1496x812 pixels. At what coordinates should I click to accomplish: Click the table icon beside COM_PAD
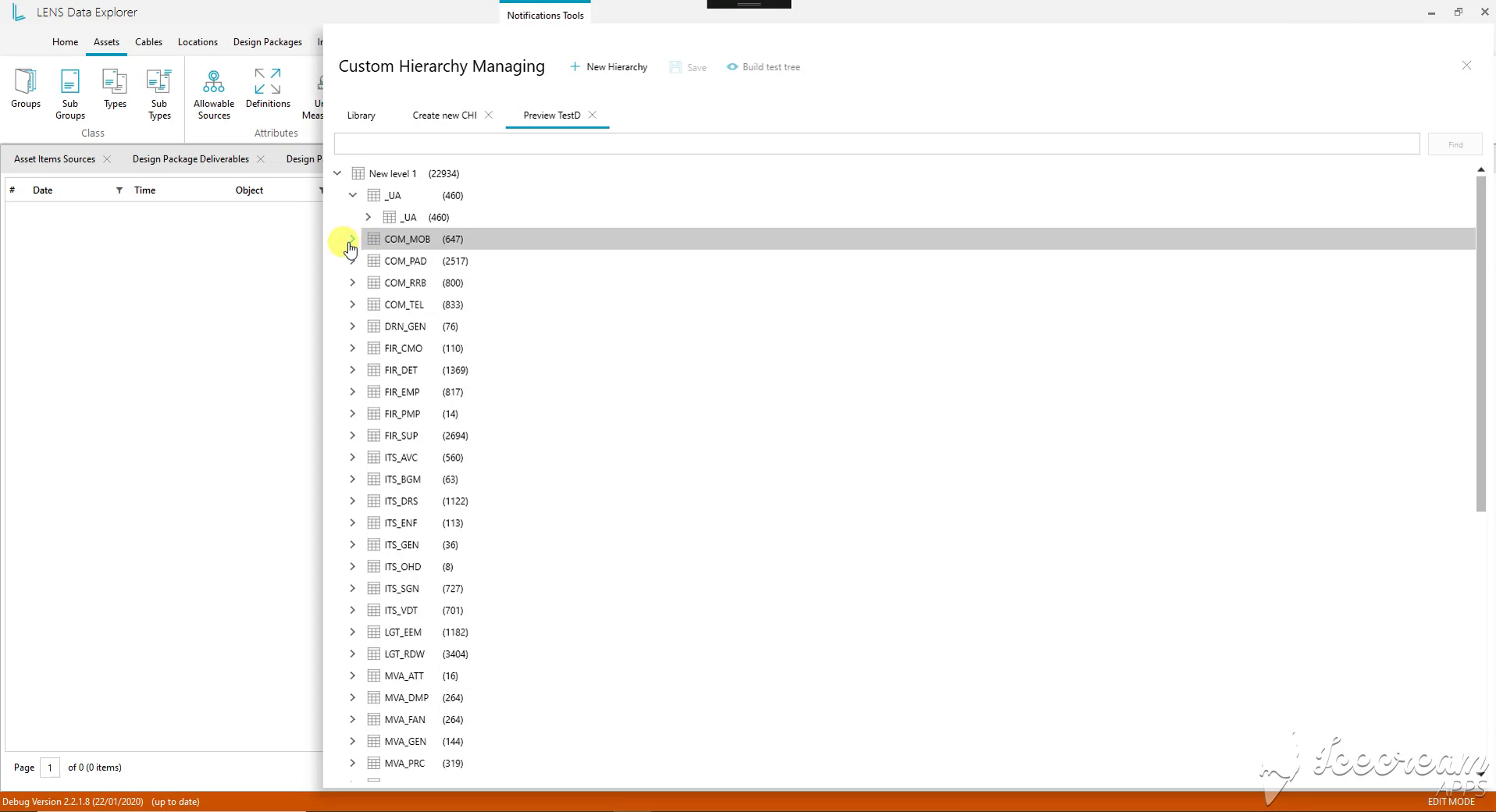click(374, 261)
